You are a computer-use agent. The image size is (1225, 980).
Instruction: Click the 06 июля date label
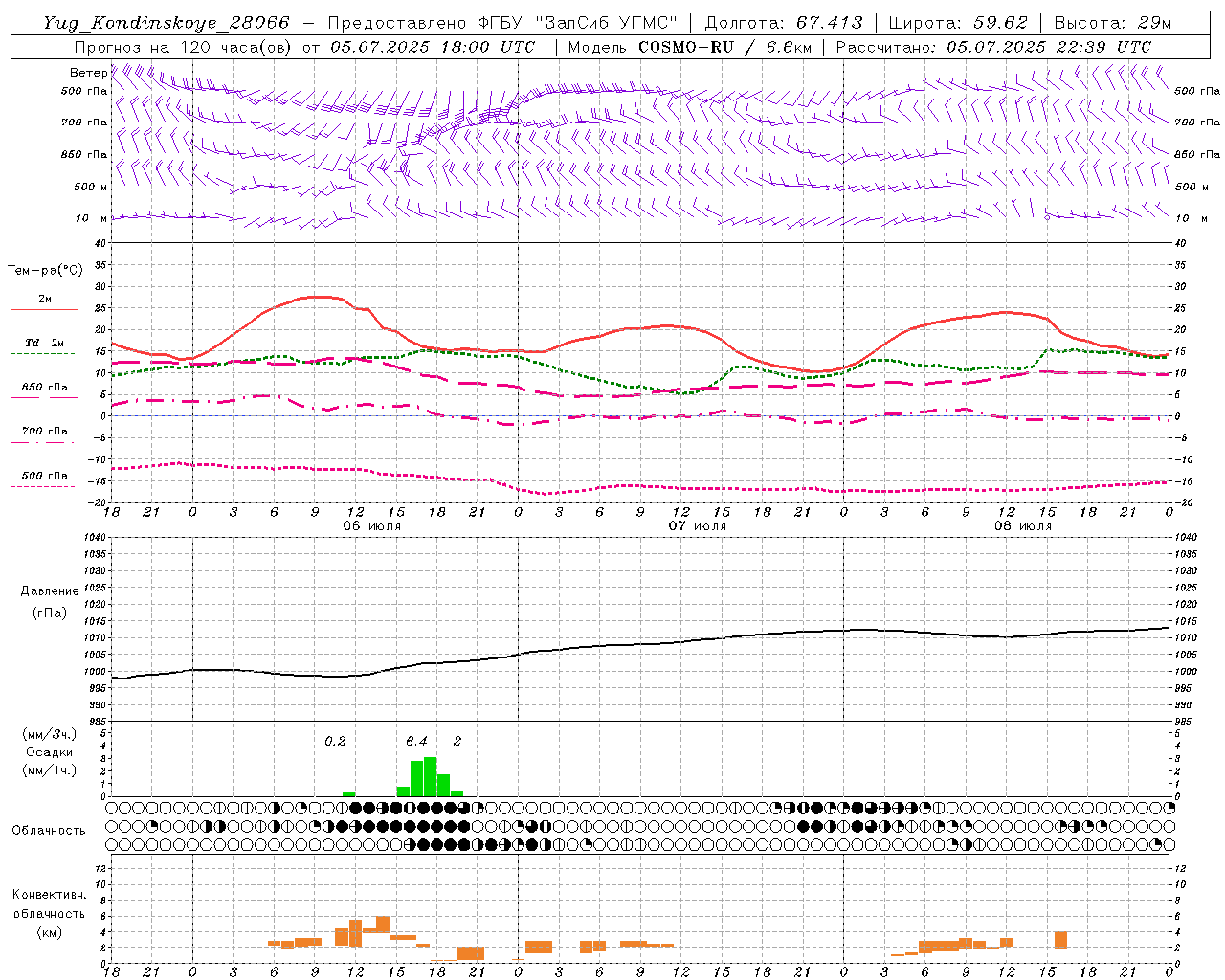[372, 526]
